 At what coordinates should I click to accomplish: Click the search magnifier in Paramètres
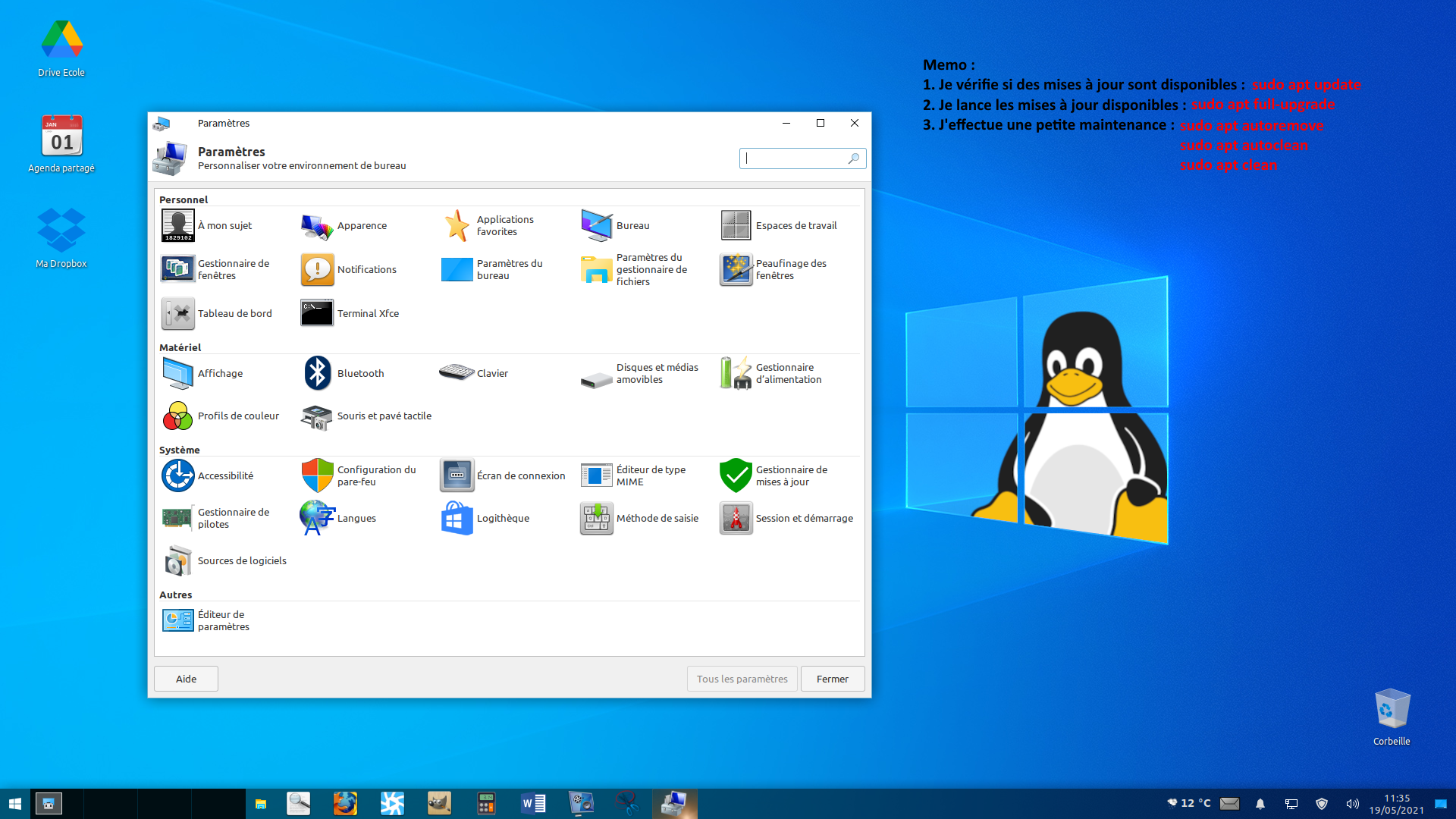(853, 158)
